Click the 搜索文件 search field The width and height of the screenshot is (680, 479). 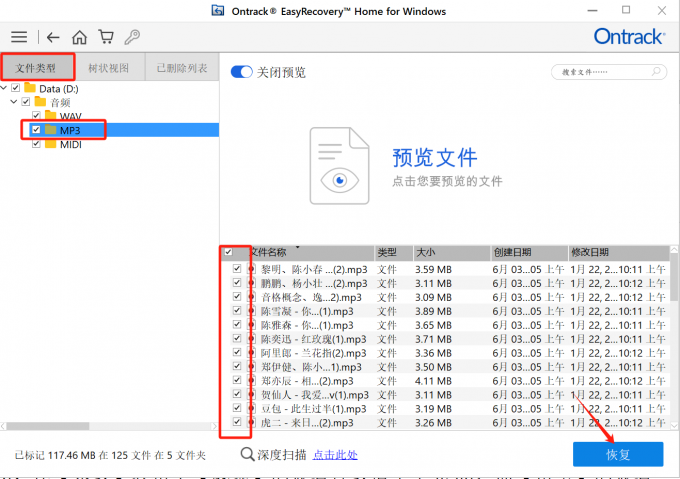pos(608,72)
